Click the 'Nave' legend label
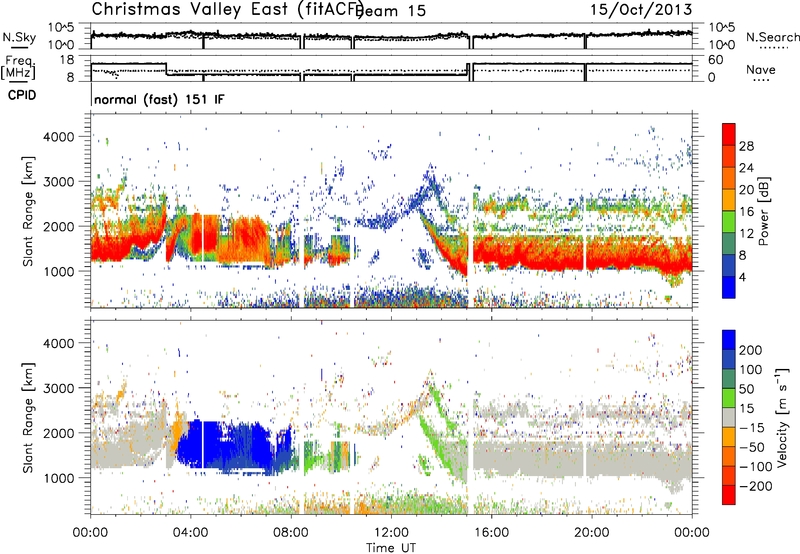This screenshot has width=800, height=554. pyautogui.click(x=761, y=69)
